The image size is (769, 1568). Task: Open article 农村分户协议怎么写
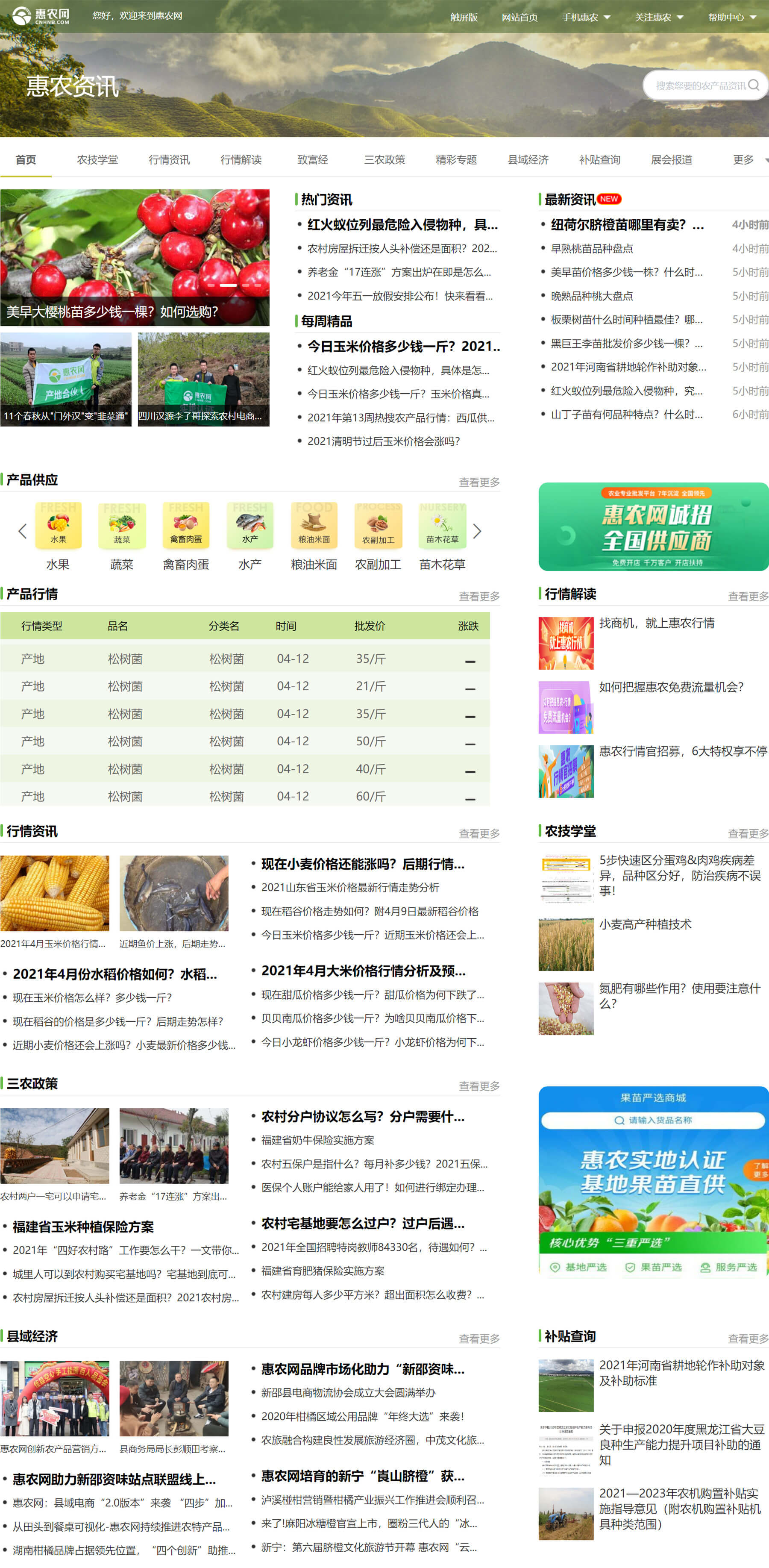[363, 1116]
